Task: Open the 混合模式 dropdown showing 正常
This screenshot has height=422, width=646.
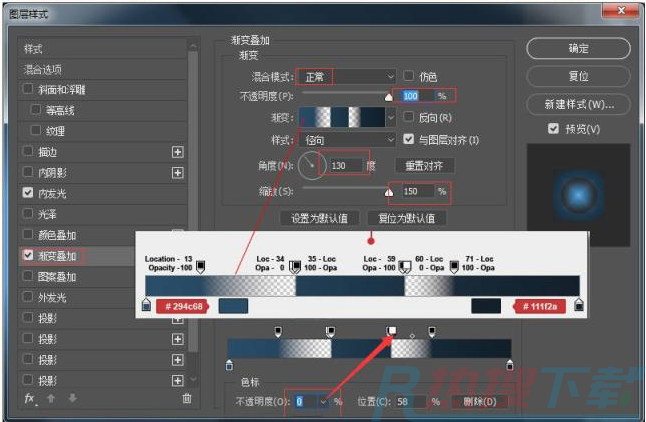Action: (347, 76)
